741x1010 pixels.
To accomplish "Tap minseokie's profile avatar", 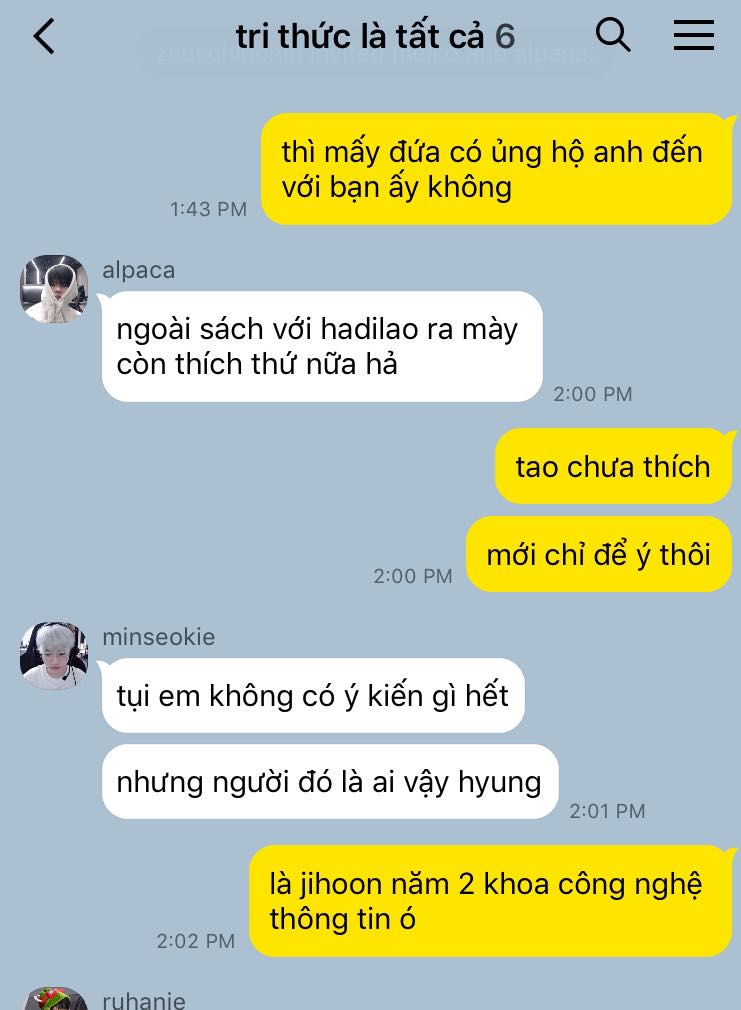I will click(x=54, y=656).
